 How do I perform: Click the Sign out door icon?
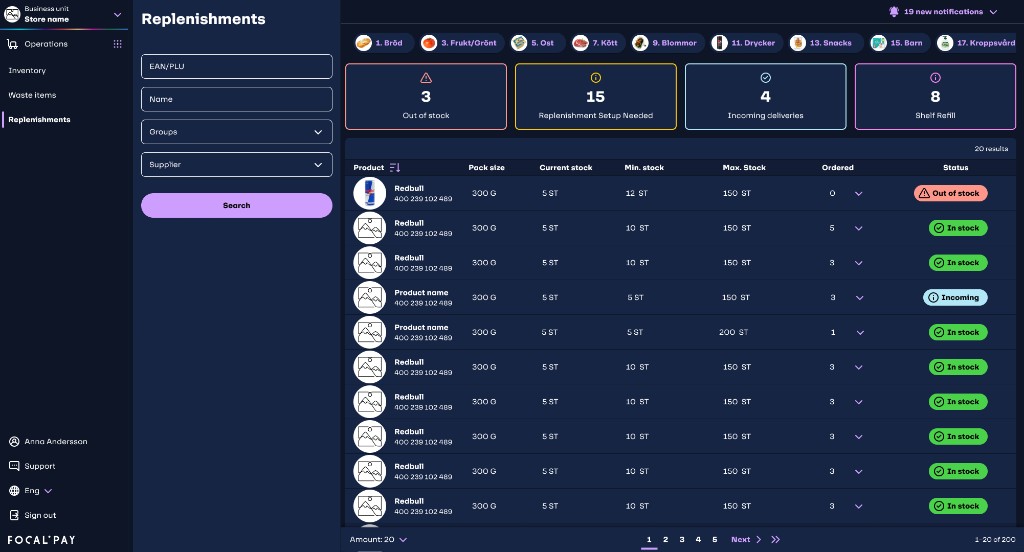pyautogui.click(x=14, y=515)
